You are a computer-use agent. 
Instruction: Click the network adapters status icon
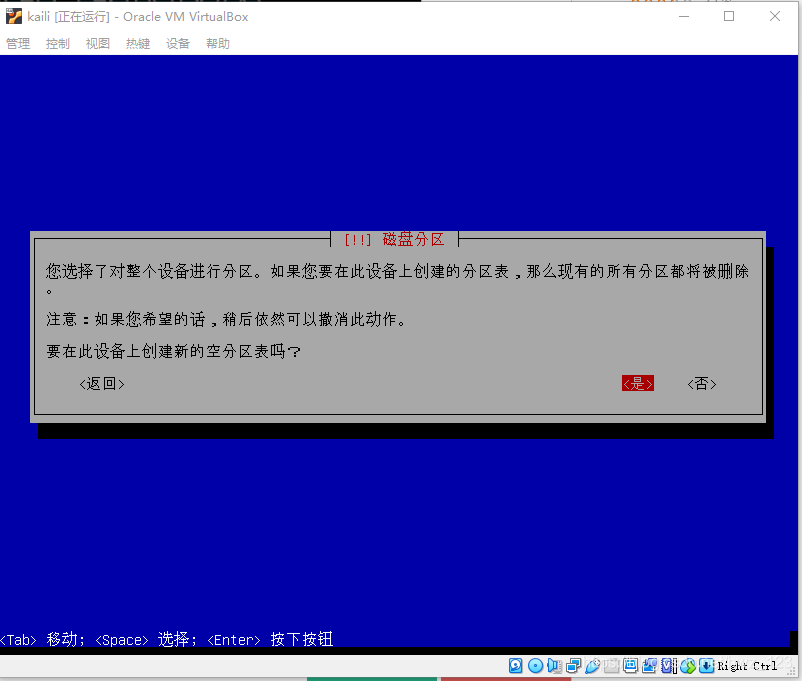point(573,665)
